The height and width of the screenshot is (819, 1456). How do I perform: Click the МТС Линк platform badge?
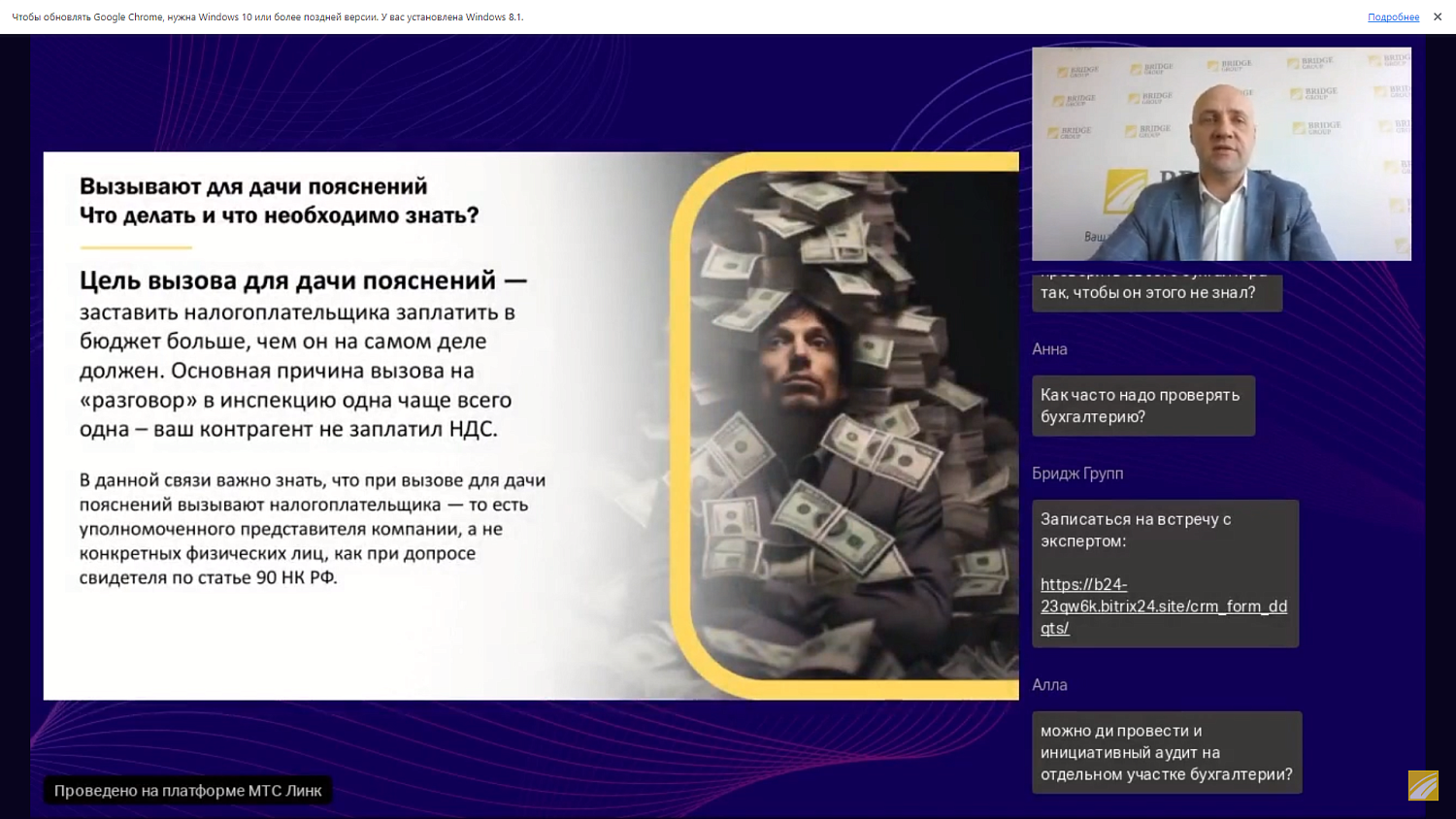187,790
